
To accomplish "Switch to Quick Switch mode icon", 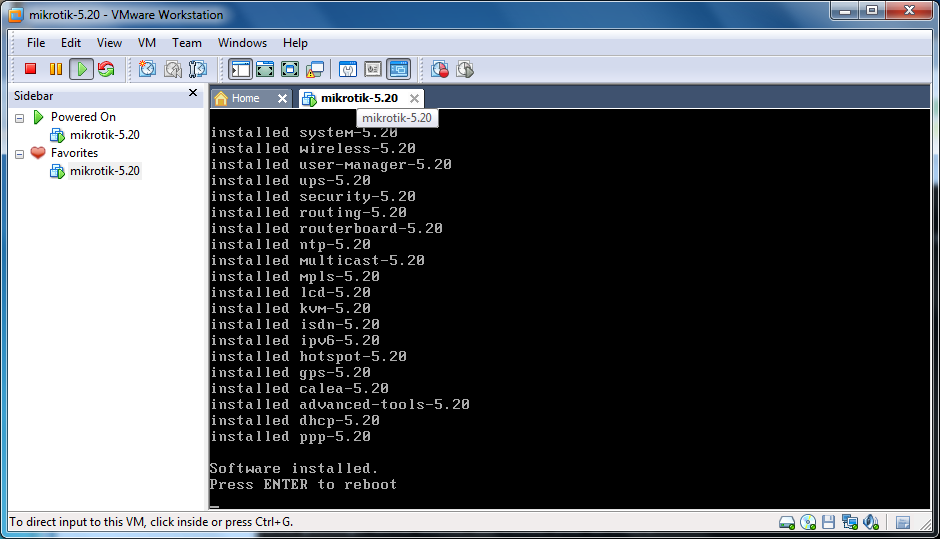I will pos(265,69).
